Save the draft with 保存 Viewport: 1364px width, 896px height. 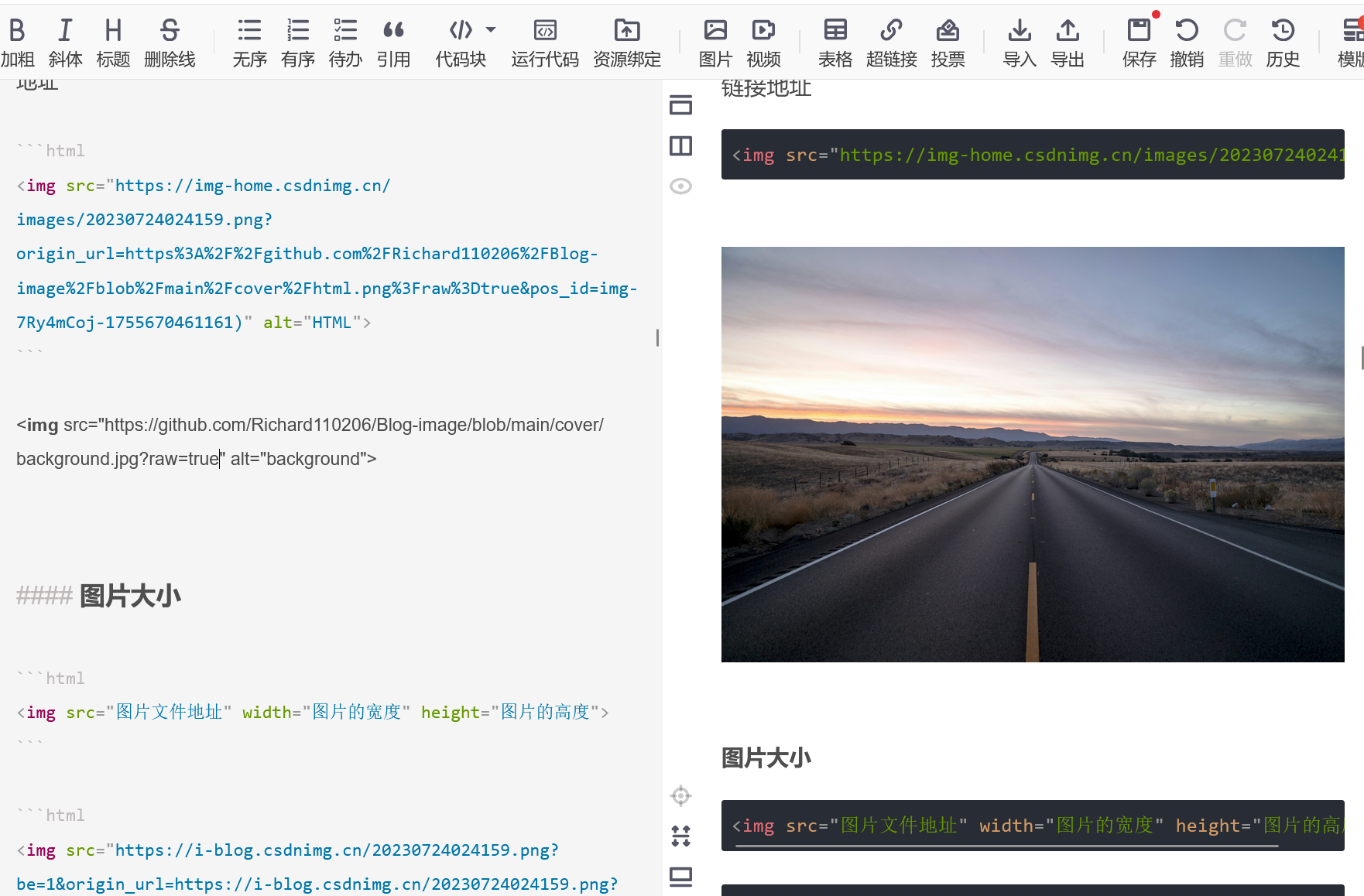click(x=1140, y=43)
